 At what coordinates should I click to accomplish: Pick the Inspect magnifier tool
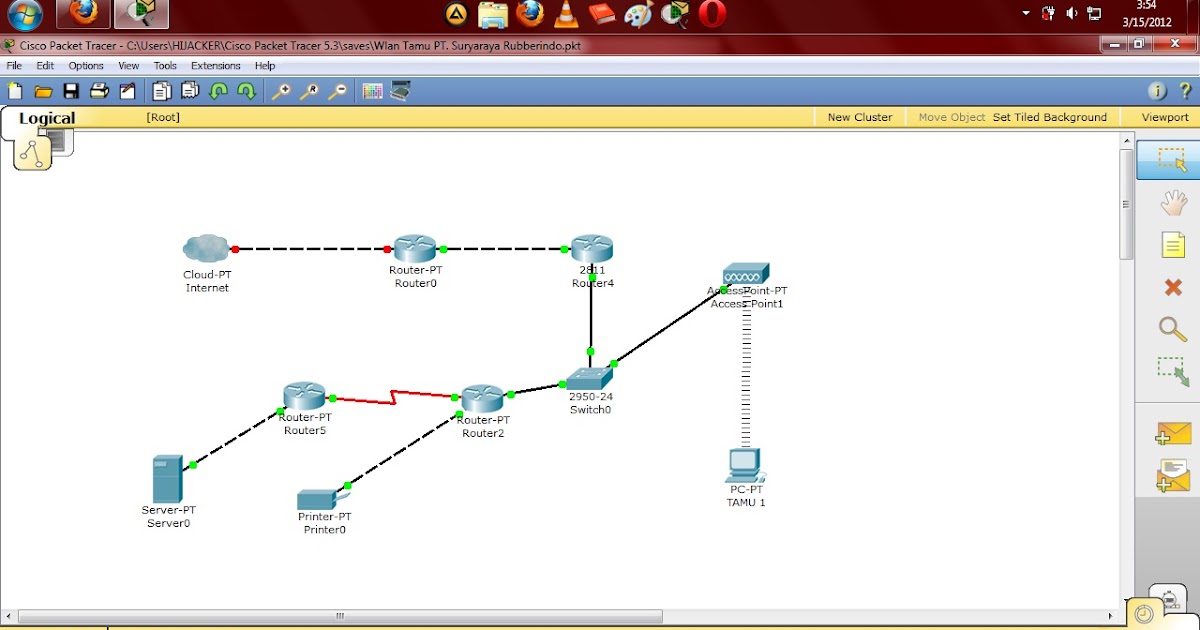pyautogui.click(x=1171, y=329)
